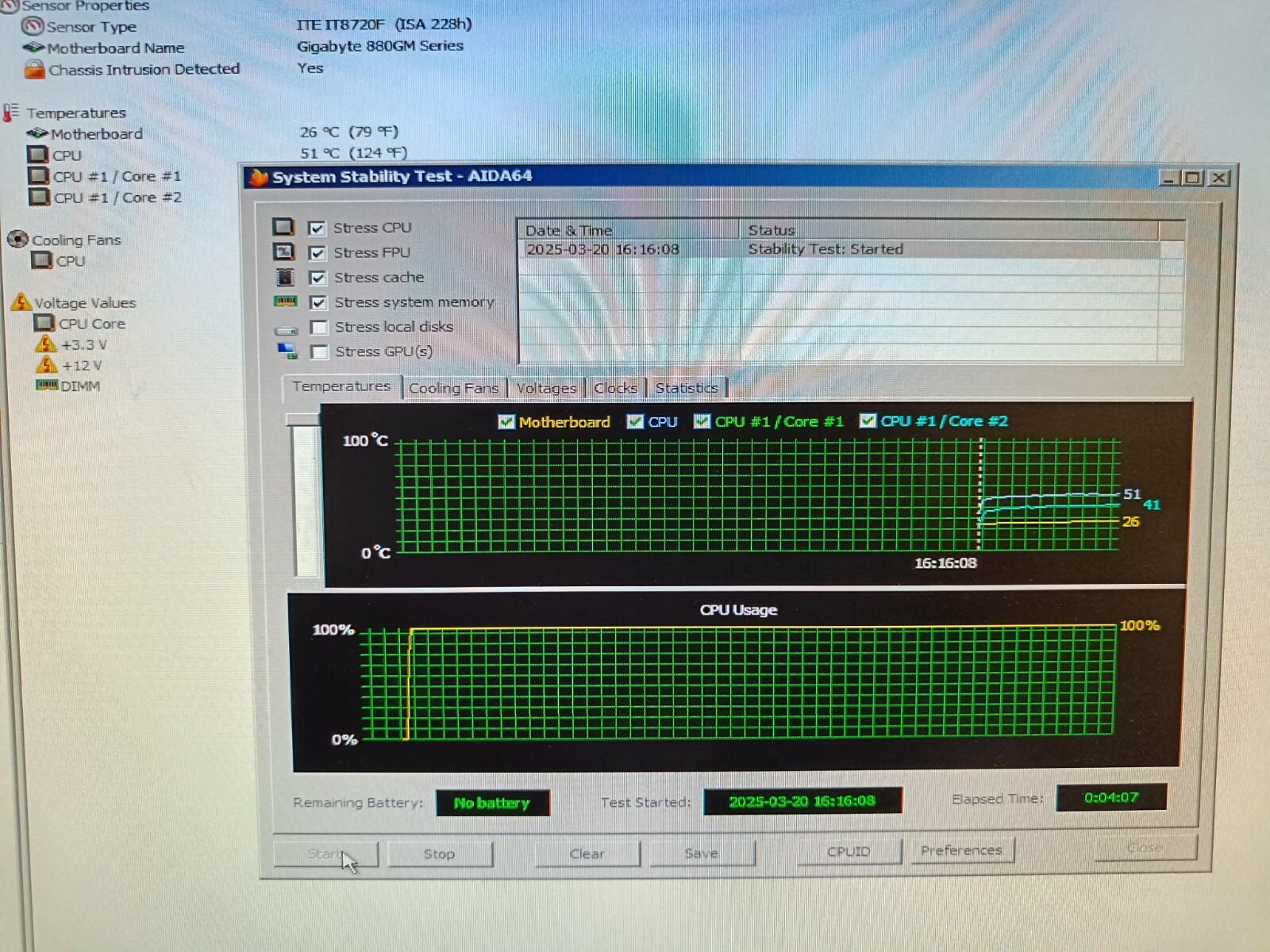Maximize the System Stability Test window
Viewport: 1270px width, 952px height.
1192,178
